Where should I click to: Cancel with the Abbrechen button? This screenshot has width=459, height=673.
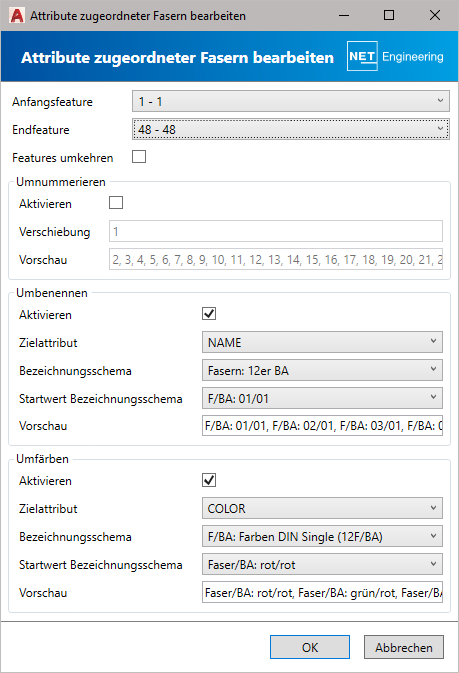(404, 647)
